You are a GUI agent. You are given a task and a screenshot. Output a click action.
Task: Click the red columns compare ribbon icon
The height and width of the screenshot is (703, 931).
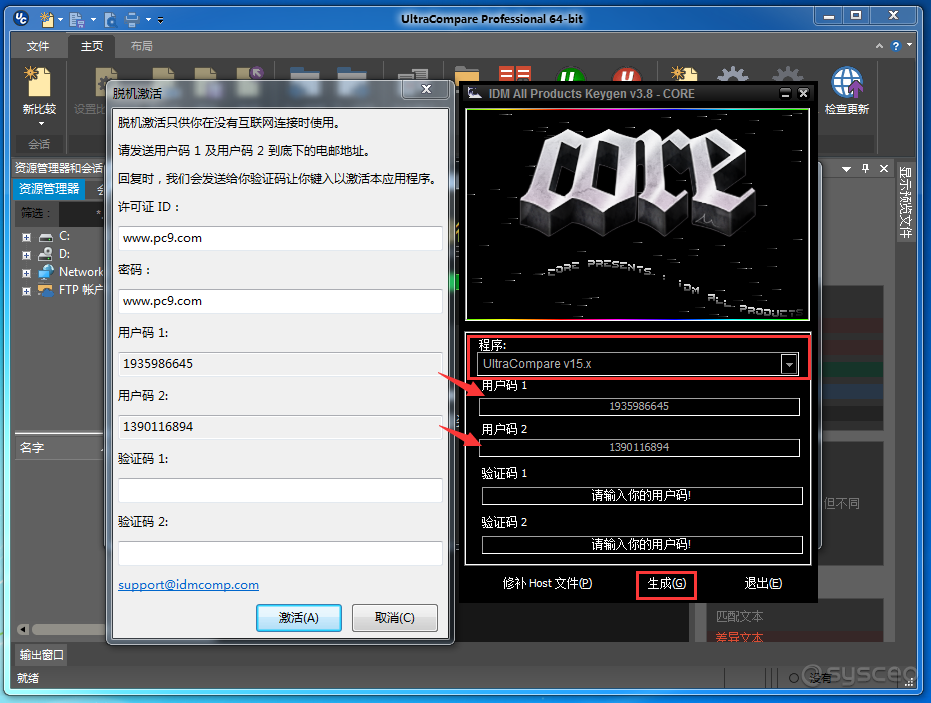coord(515,74)
